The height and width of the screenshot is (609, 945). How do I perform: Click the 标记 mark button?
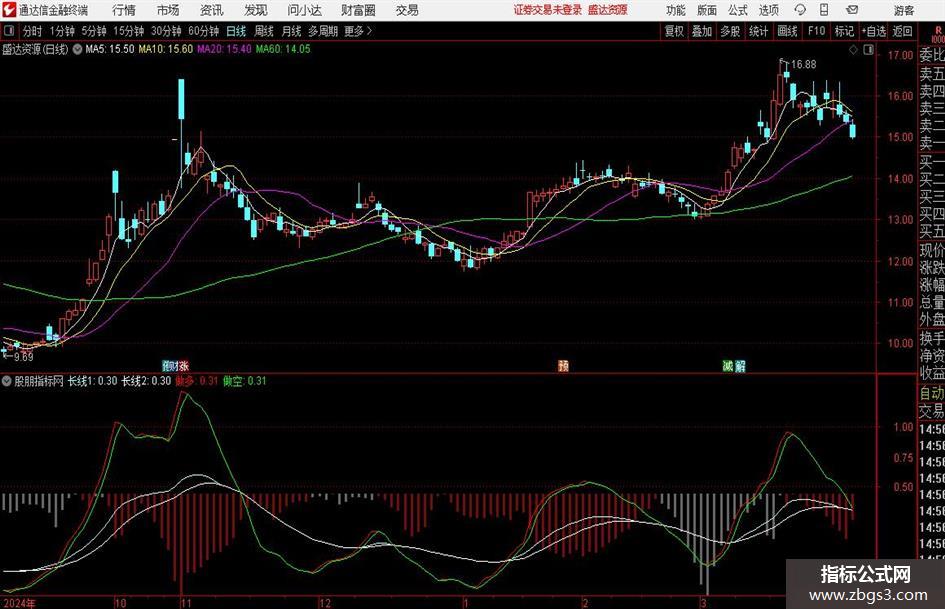click(844, 31)
